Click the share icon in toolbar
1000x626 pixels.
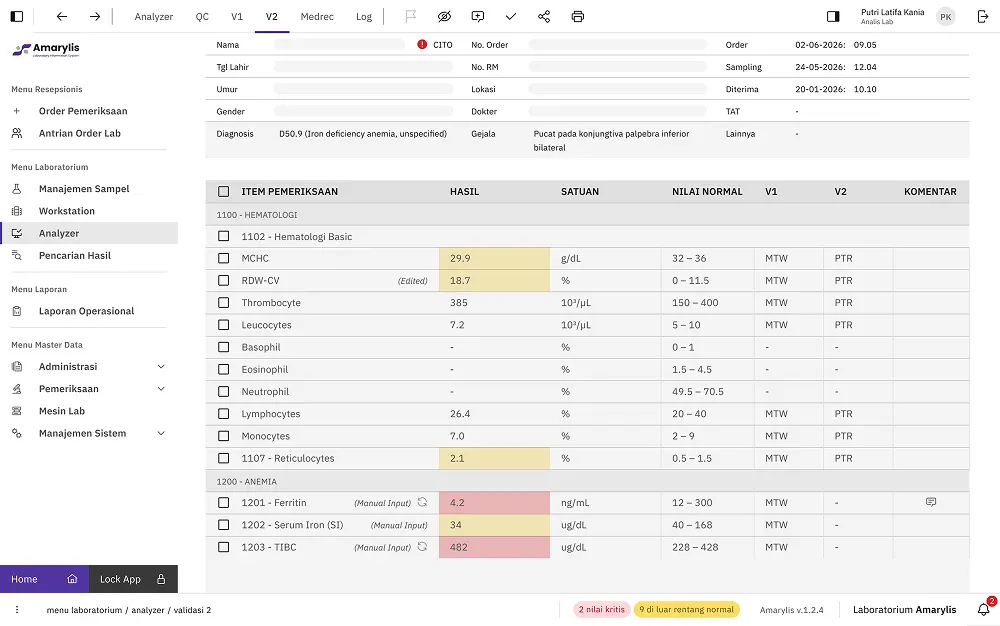(544, 17)
